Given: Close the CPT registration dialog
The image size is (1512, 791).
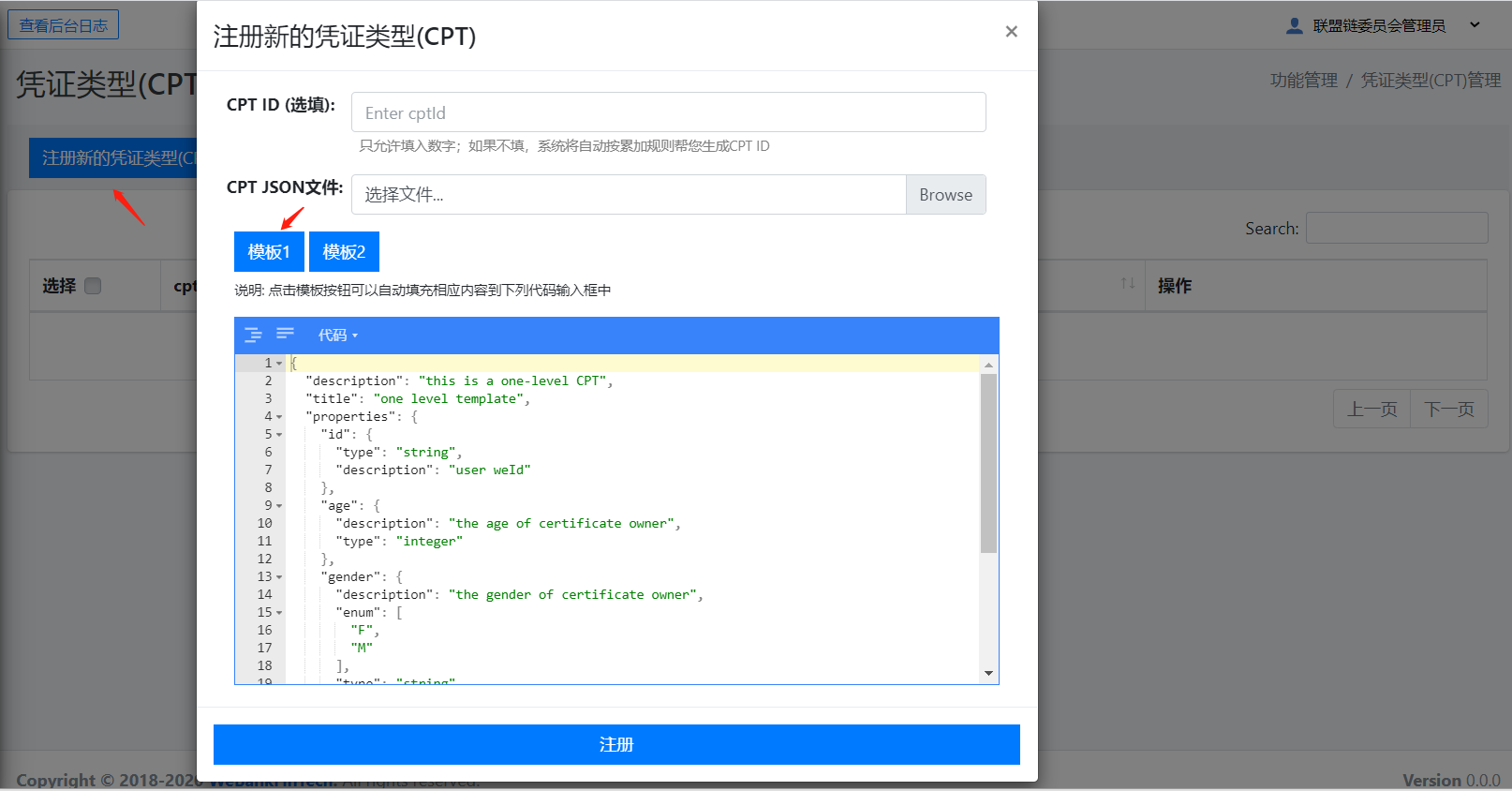Looking at the screenshot, I should (1011, 32).
